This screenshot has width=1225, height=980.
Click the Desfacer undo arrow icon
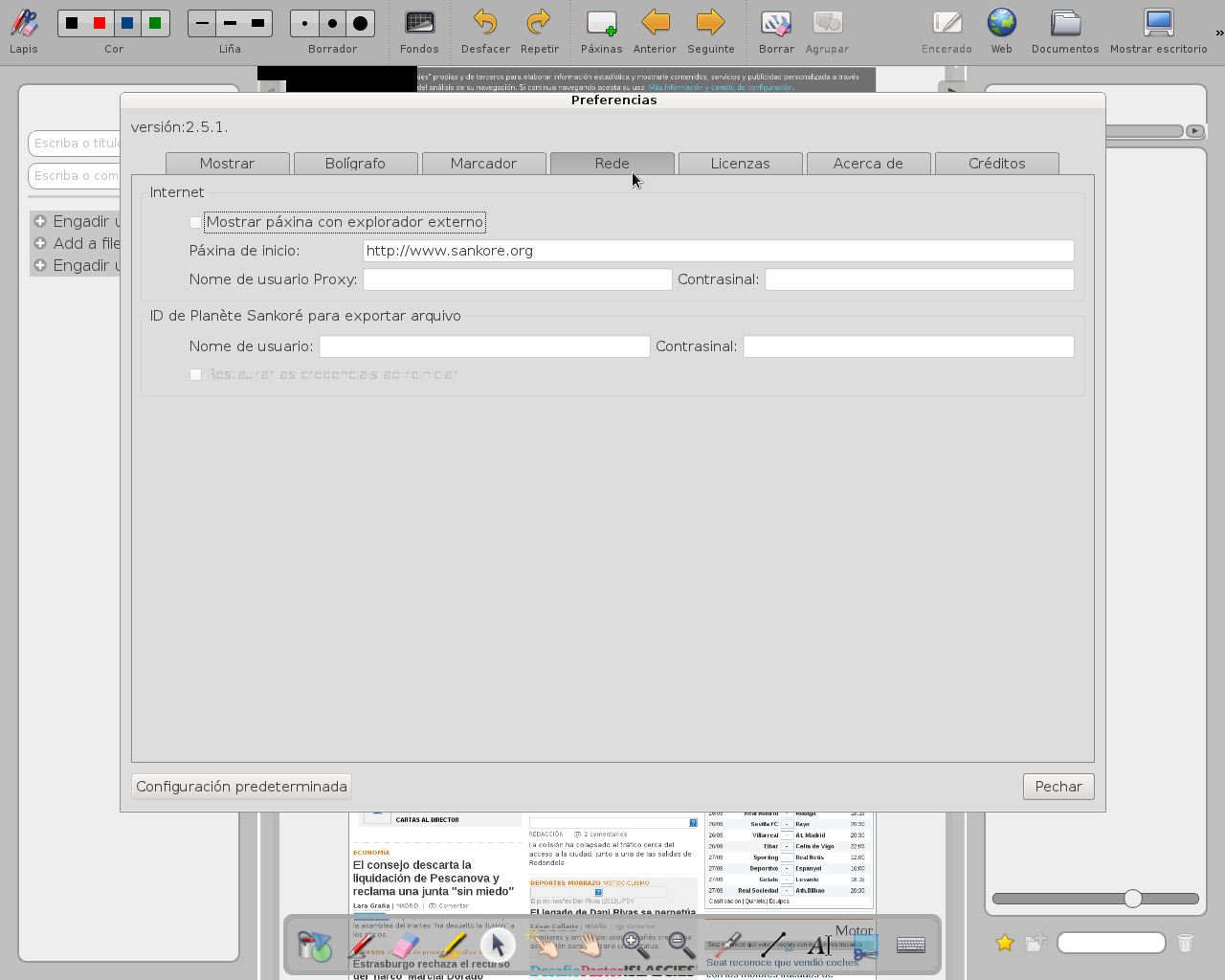485,23
